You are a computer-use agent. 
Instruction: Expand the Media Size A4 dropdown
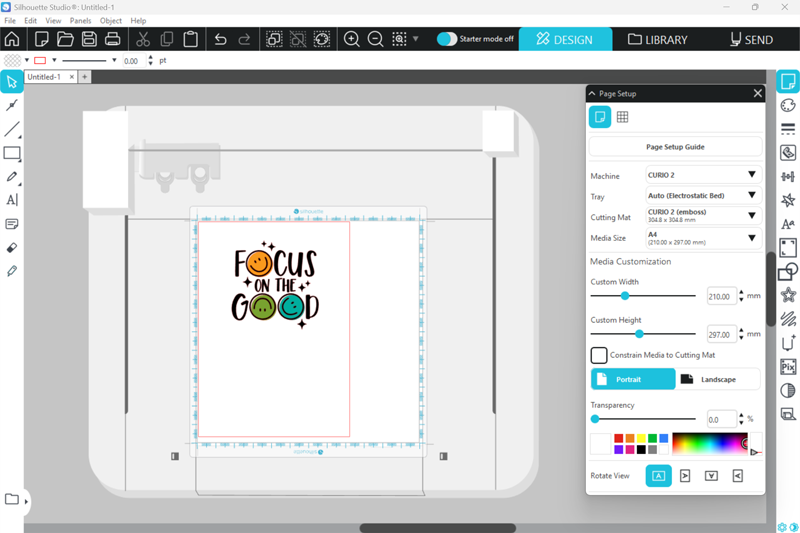tap(703, 238)
